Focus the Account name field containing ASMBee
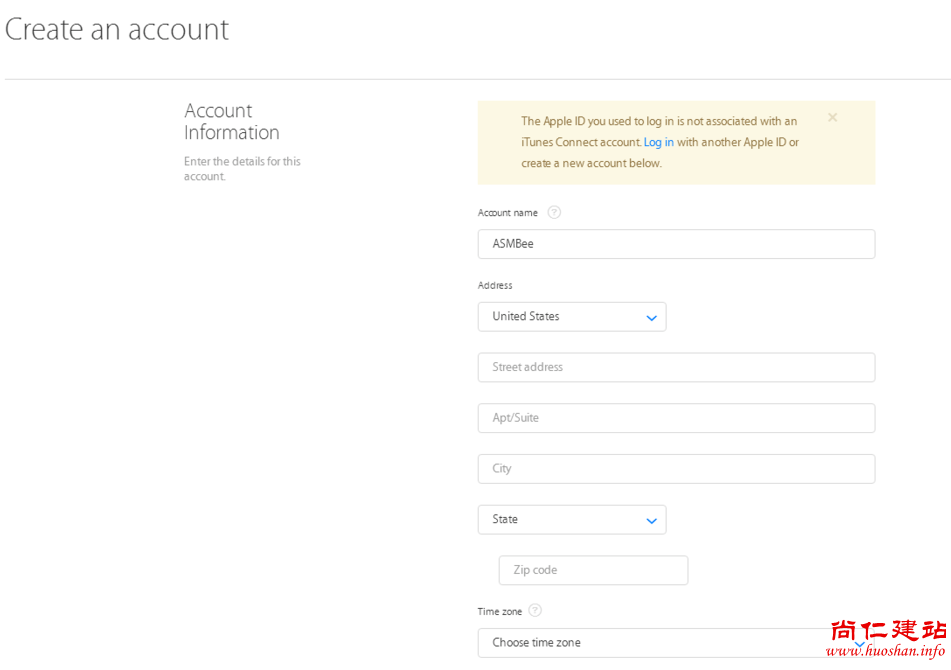The height and width of the screenshot is (670, 951). [x=676, y=244]
